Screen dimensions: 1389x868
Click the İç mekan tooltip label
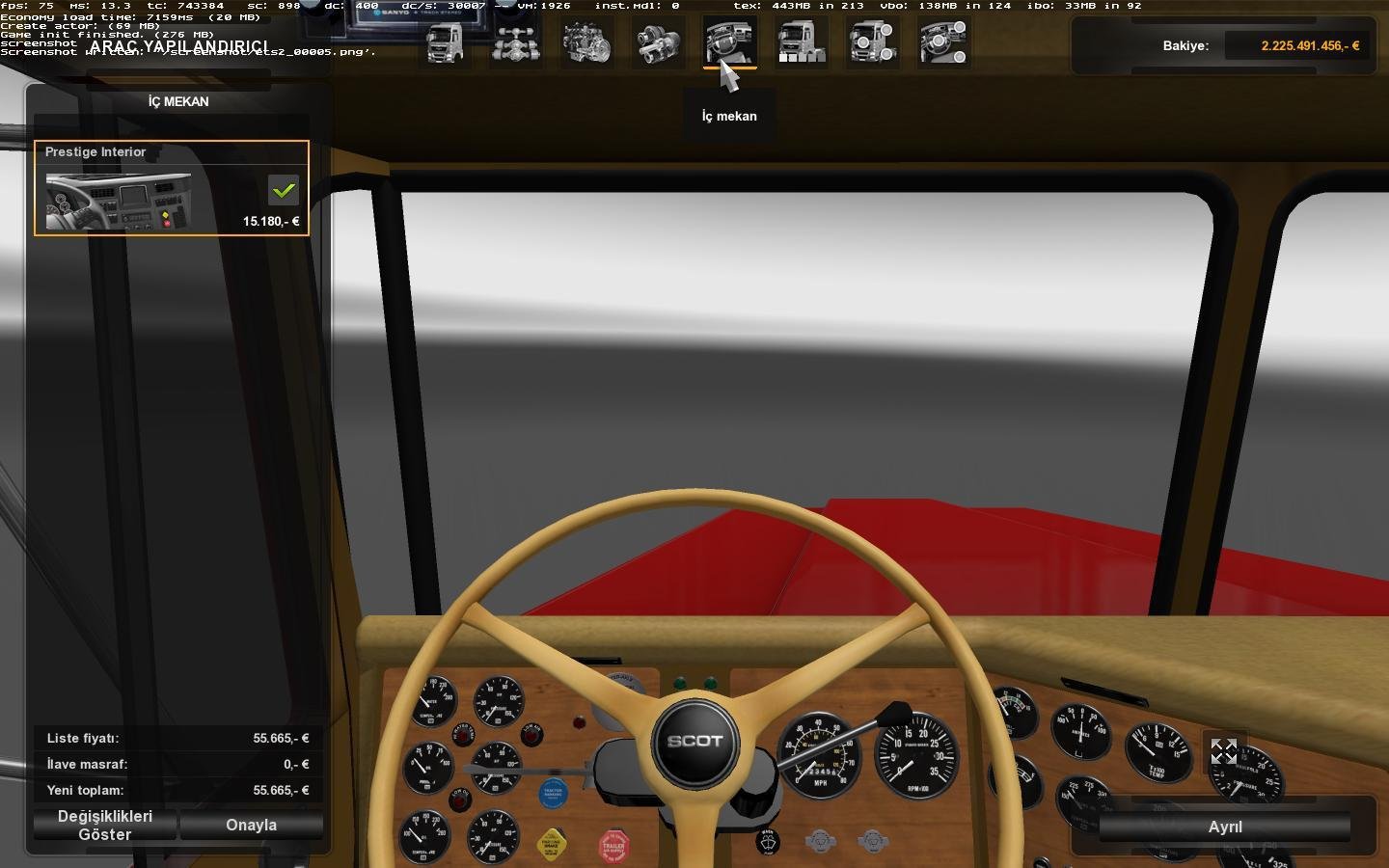point(728,116)
